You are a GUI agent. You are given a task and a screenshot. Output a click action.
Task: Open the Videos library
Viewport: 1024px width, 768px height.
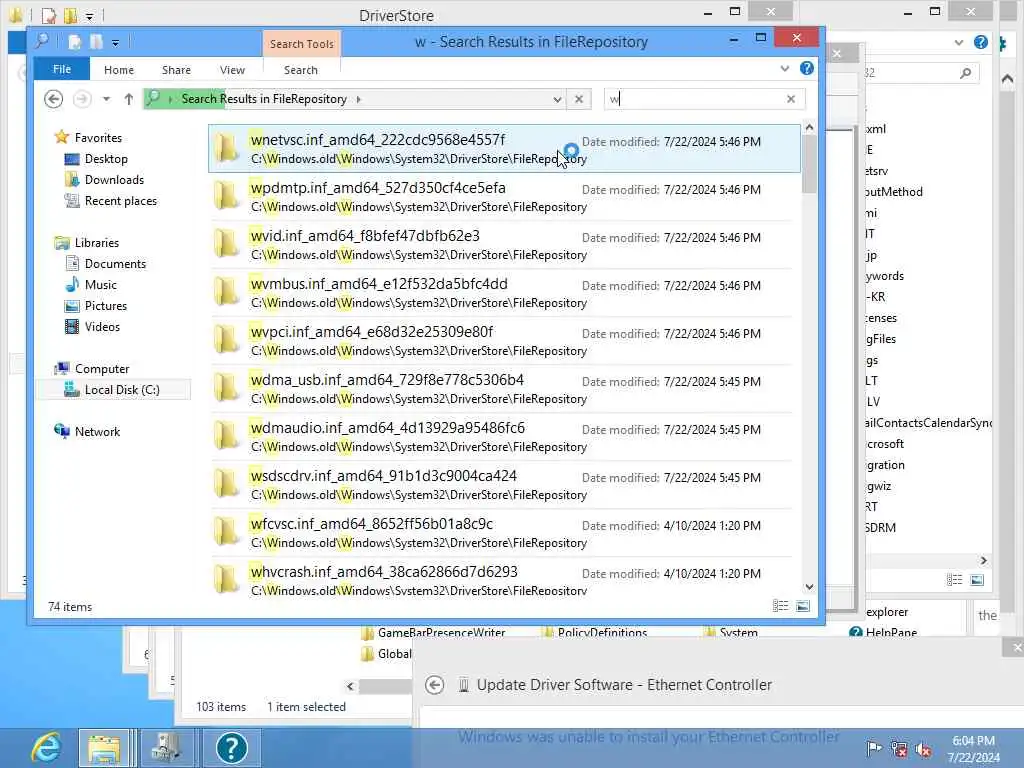tap(102, 327)
